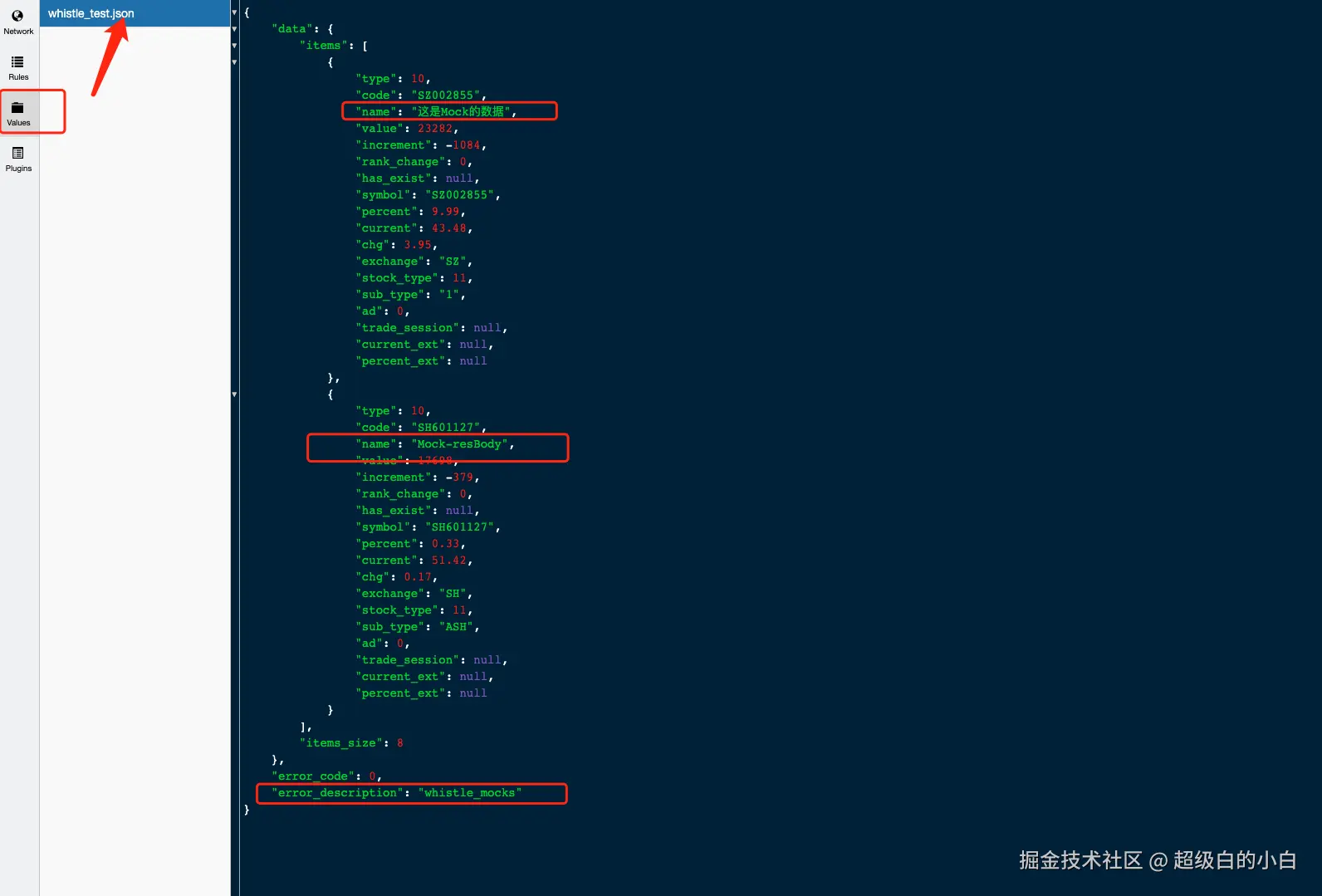Click the "code": "SH601127" line
Viewport: 1322px width, 896px height.
tap(421, 428)
